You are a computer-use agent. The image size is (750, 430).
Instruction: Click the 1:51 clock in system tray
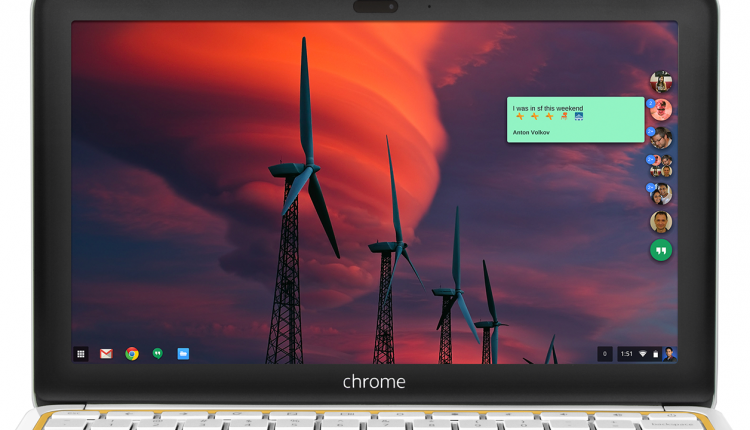[627, 354]
